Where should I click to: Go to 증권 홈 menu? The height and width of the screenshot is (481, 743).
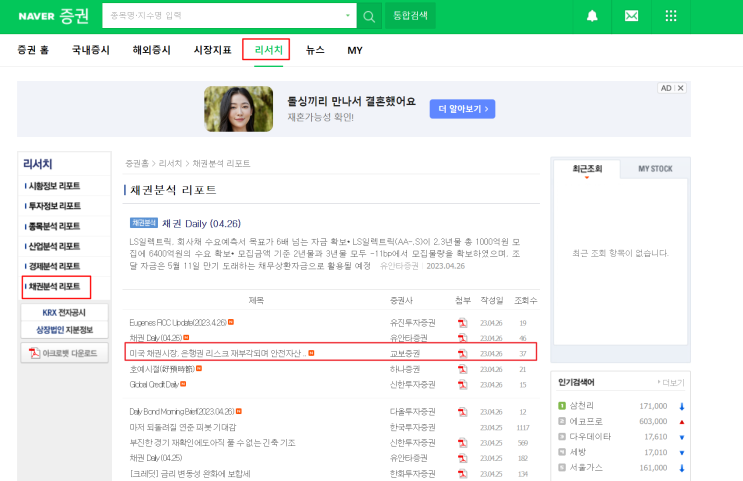click(x=33, y=50)
